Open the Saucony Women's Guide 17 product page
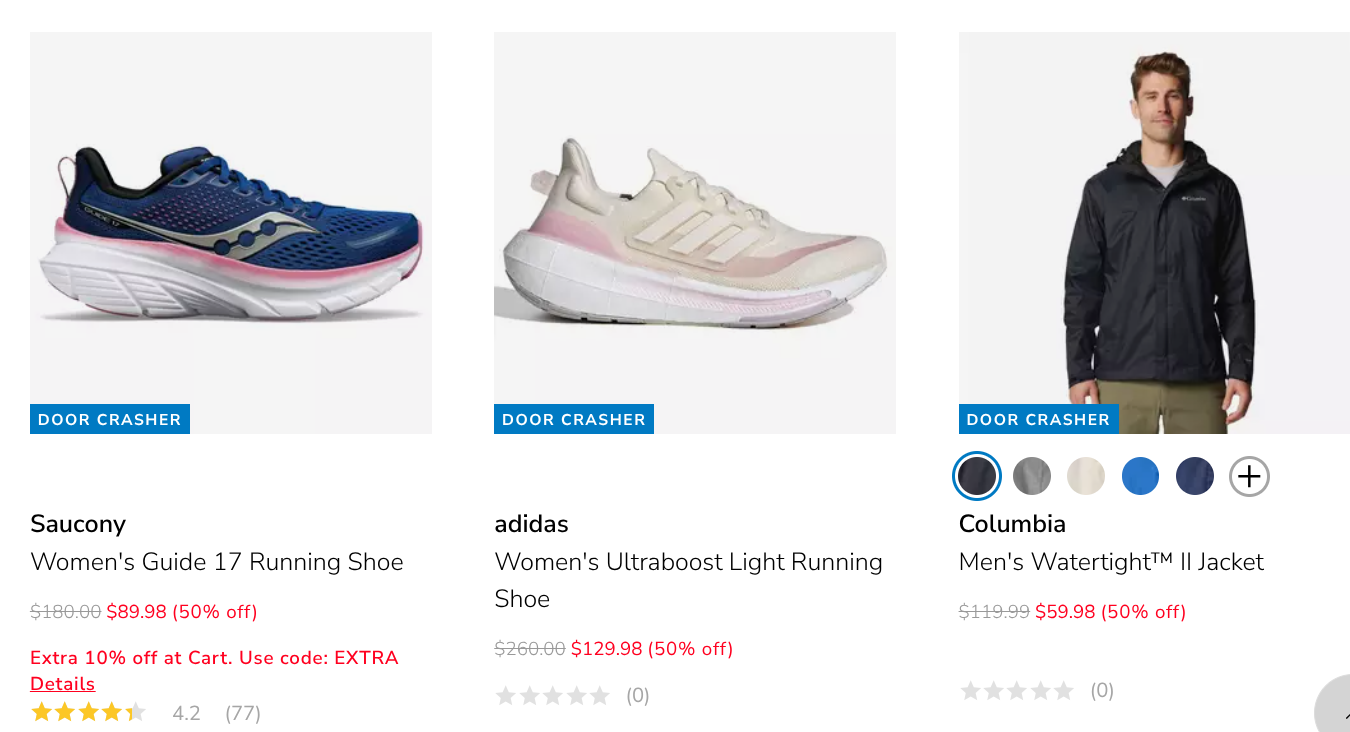The height and width of the screenshot is (732, 1350). (217, 562)
